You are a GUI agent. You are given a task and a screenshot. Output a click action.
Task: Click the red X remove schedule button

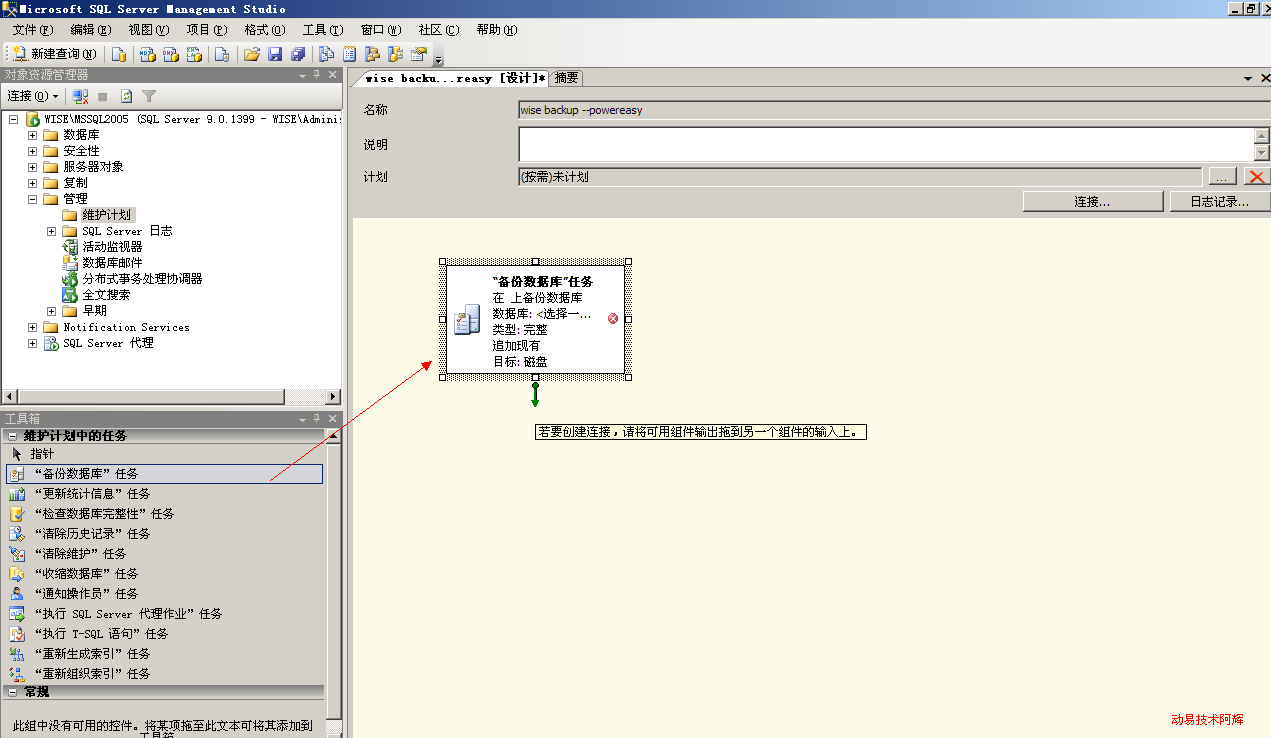click(x=1255, y=177)
